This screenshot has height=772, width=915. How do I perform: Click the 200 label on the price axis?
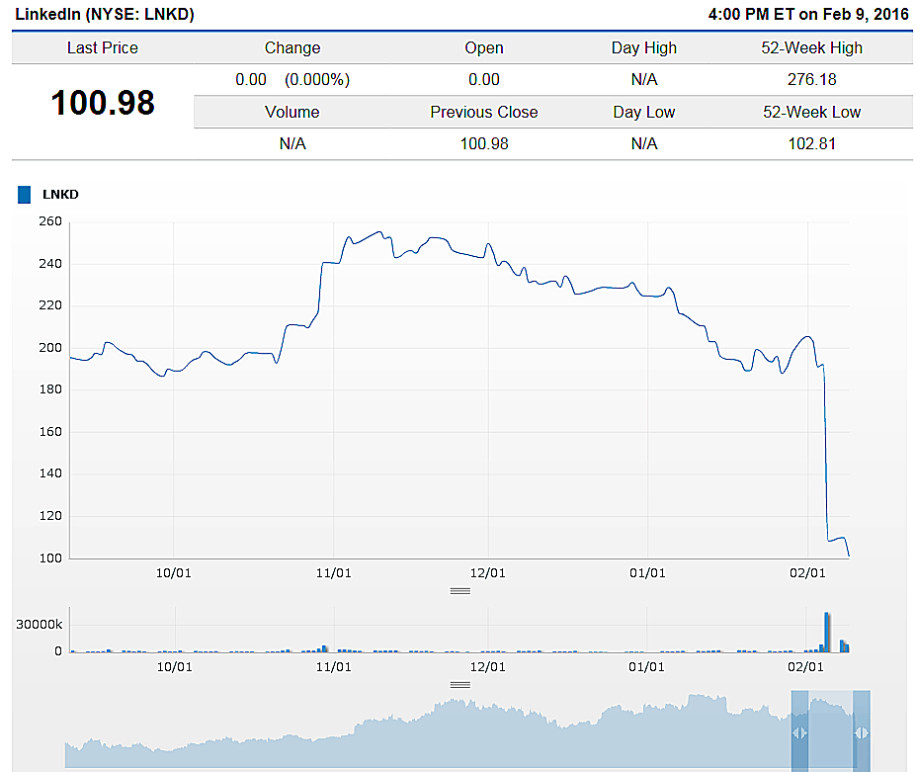coord(50,348)
